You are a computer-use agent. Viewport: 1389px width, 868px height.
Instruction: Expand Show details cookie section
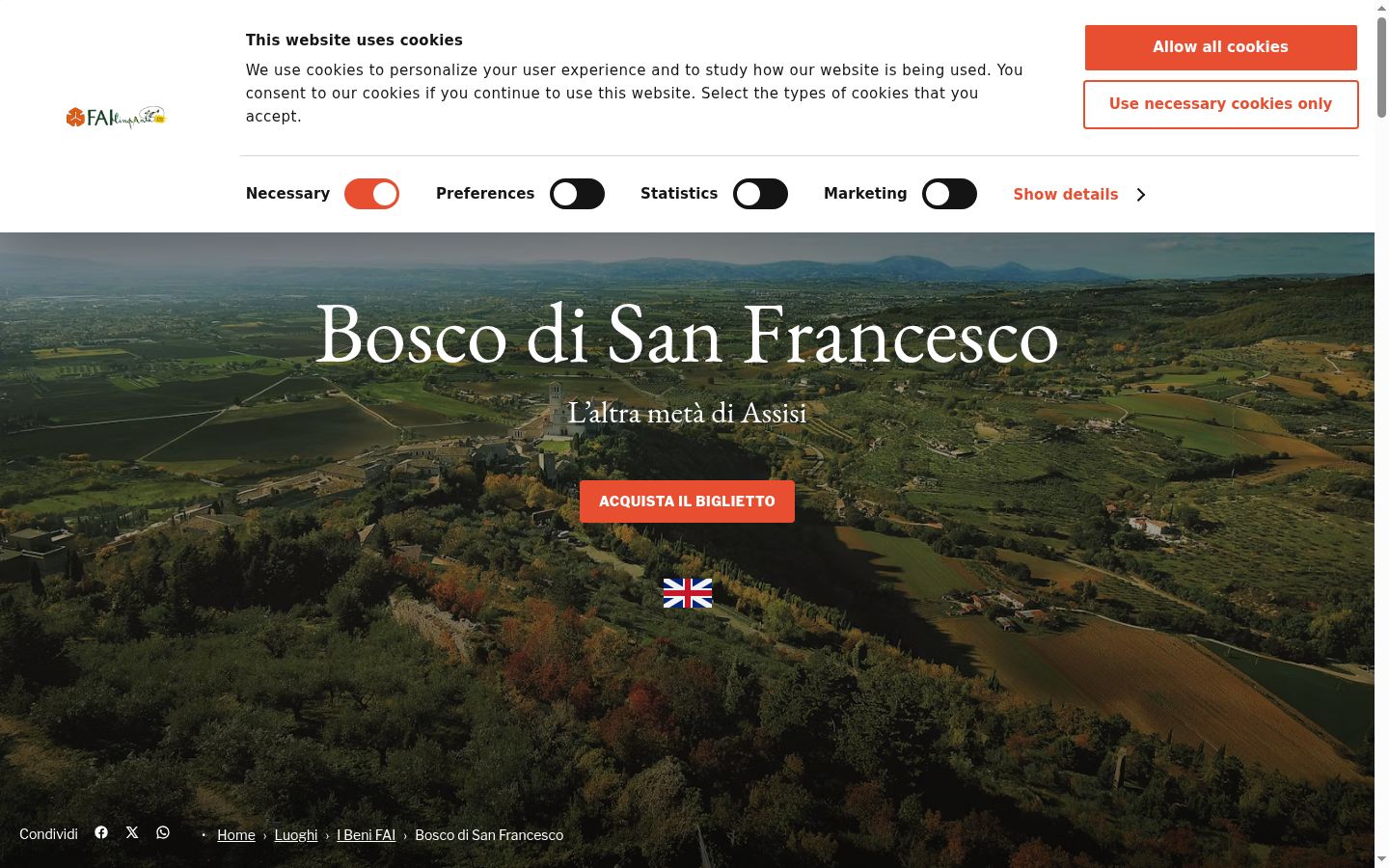pyautogui.click(x=1065, y=195)
